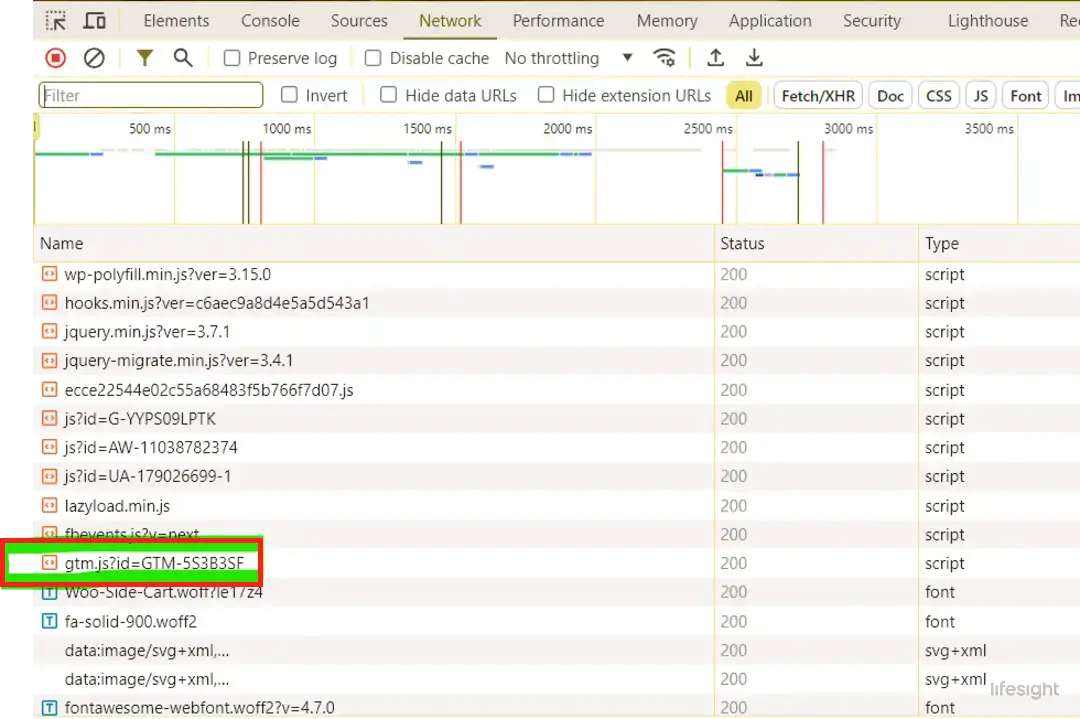Select the ecce22544e02c55a68483f5b766f7d07.js request
Screen dimensions: 1080x719
click(x=209, y=390)
